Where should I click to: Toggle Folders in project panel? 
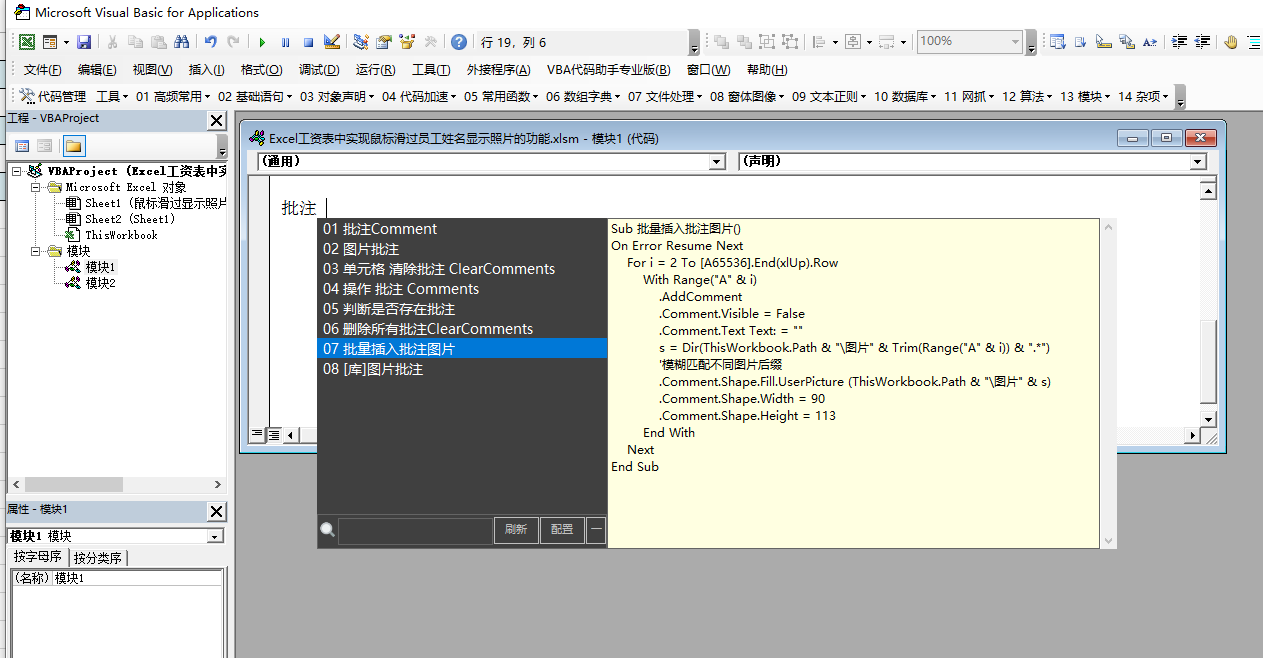click(x=73, y=146)
